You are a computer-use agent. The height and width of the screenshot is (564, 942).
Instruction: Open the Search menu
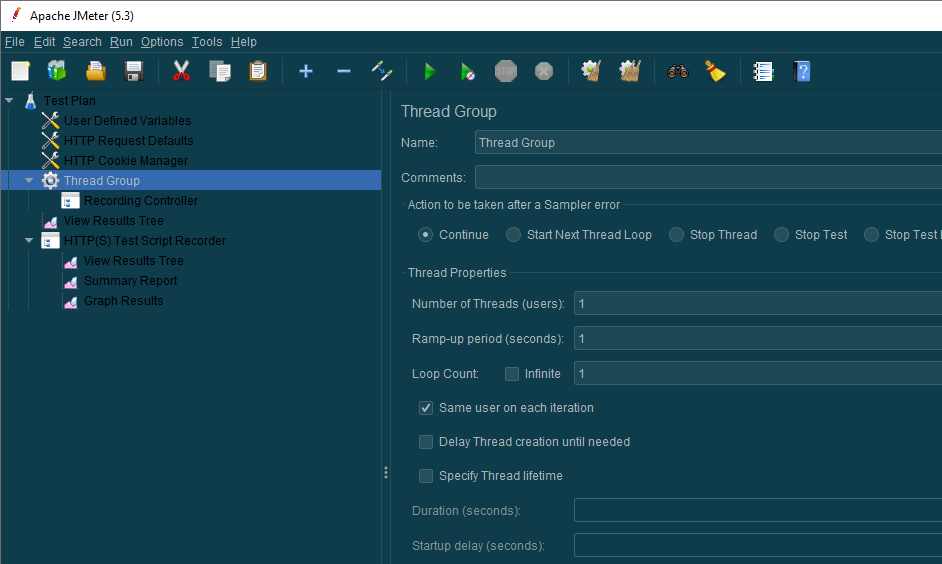pos(82,41)
